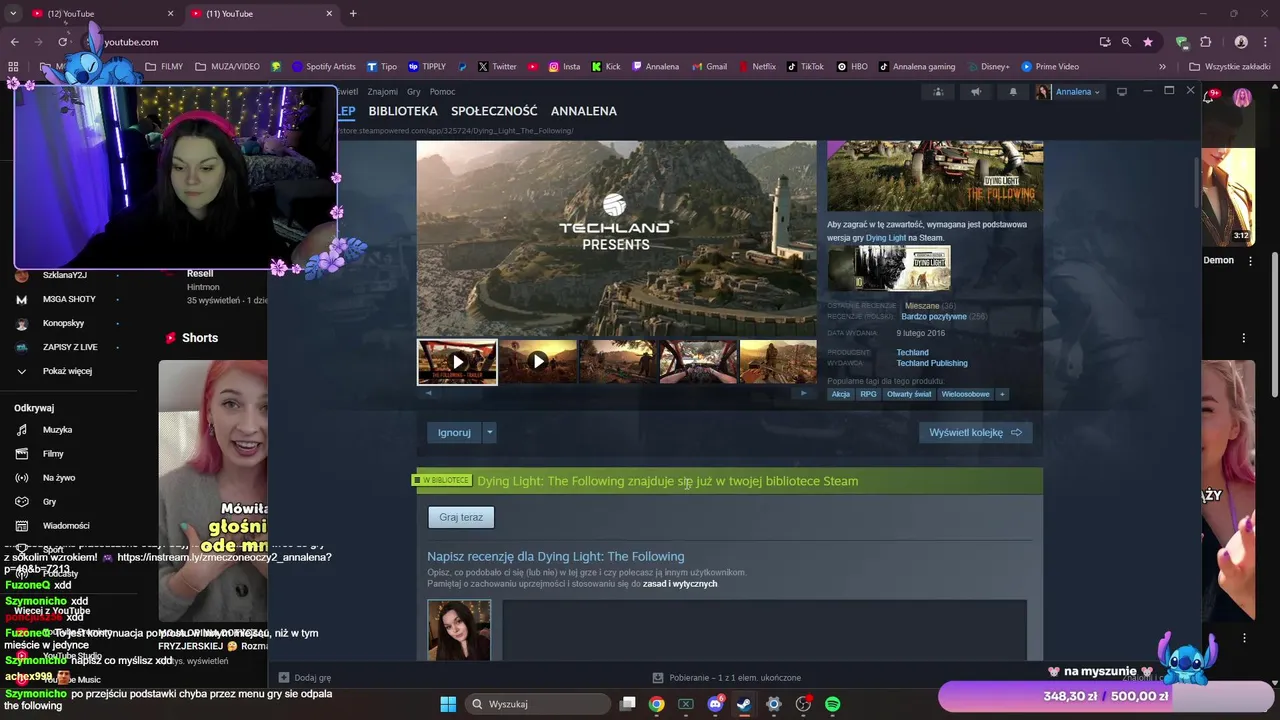Open FILMY bookmarks folder
Screen dimensions: 1280x720
(164, 67)
